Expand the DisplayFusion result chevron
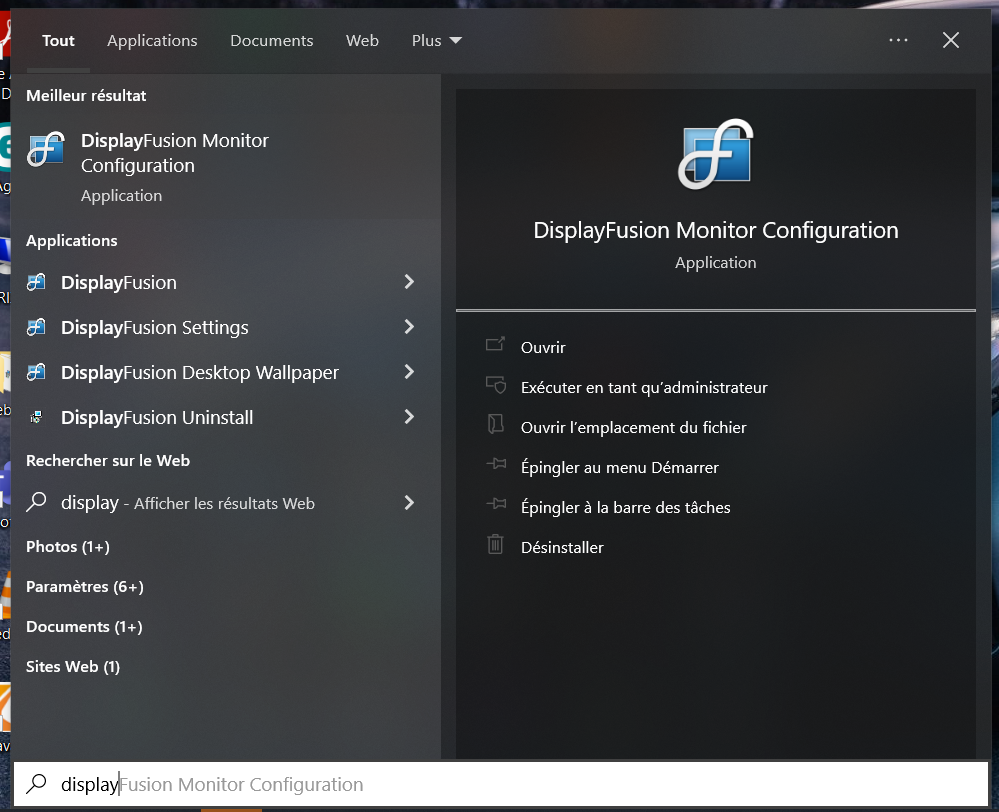999x812 pixels. (409, 282)
